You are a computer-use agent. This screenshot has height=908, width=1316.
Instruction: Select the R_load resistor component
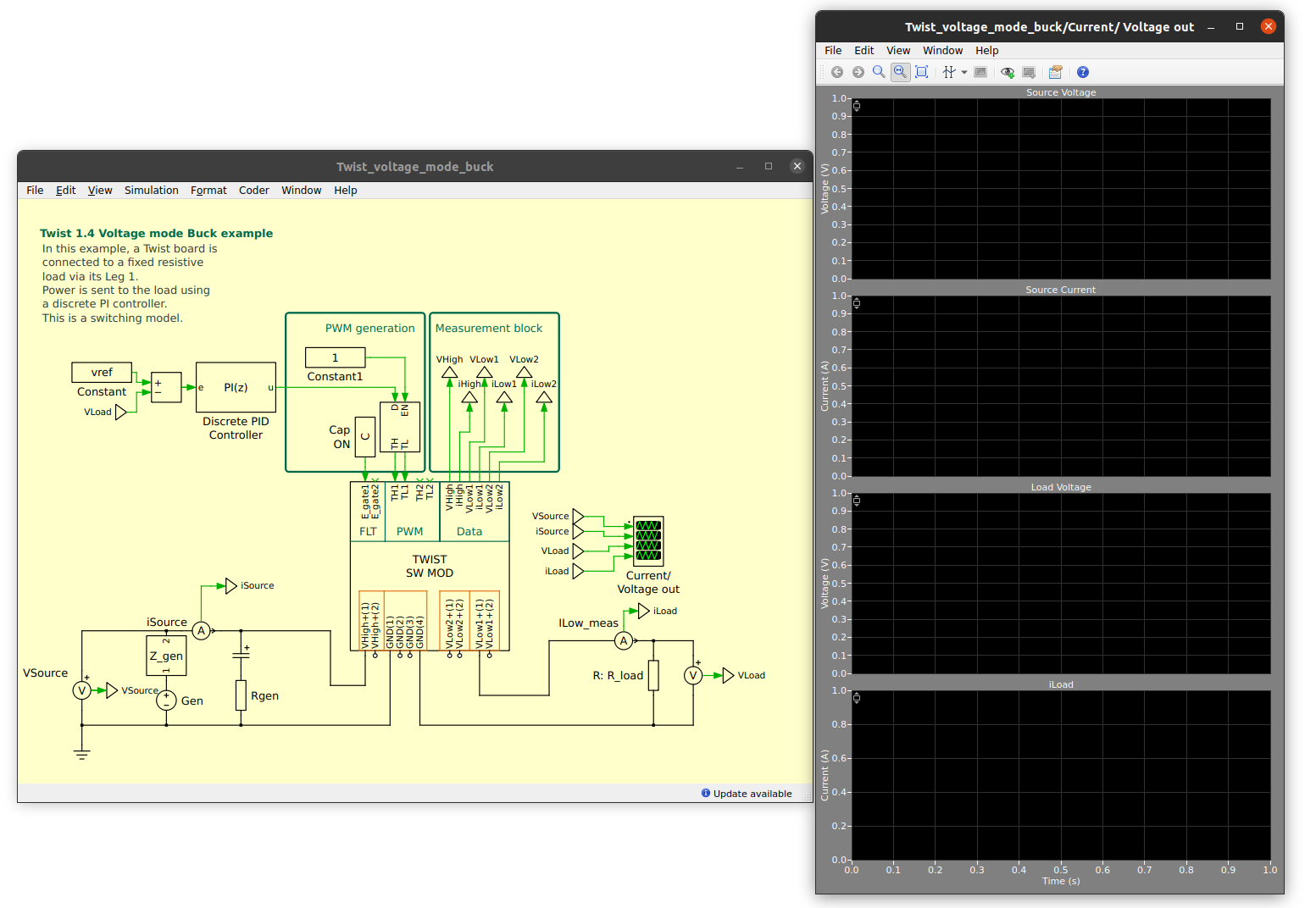[x=653, y=675]
